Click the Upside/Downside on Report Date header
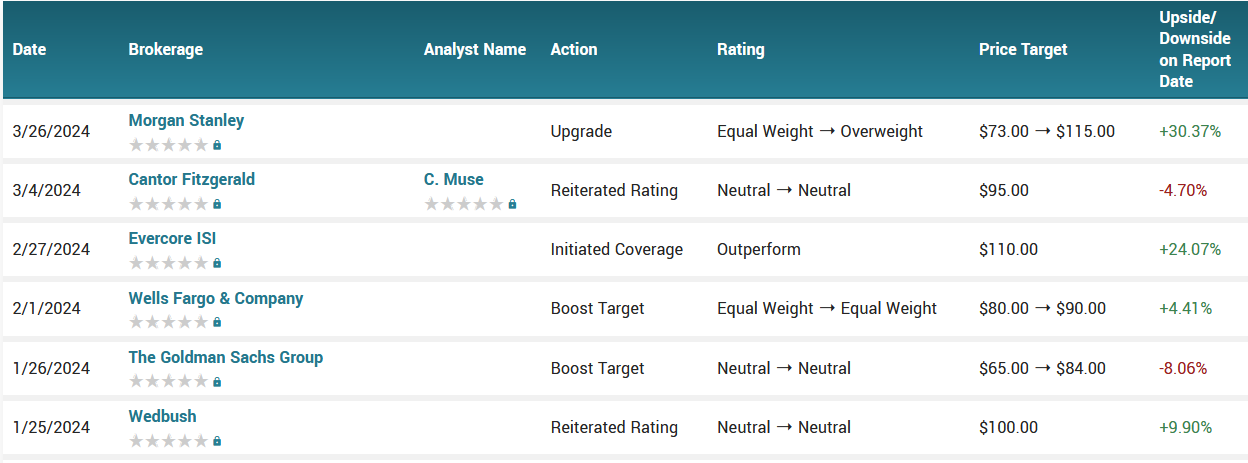The height and width of the screenshot is (463, 1248). click(x=1195, y=49)
